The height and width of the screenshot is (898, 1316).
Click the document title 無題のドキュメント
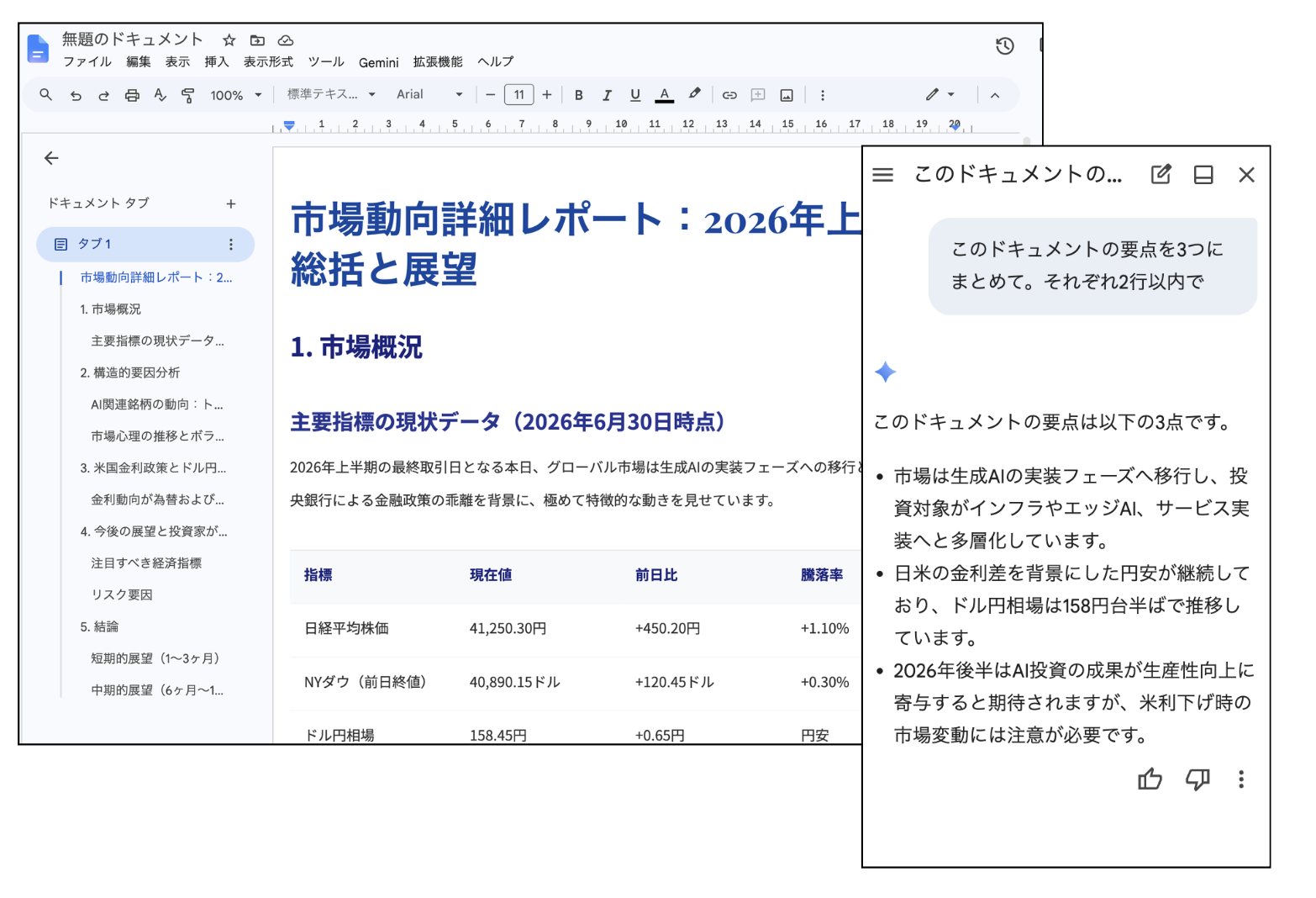tap(133, 40)
